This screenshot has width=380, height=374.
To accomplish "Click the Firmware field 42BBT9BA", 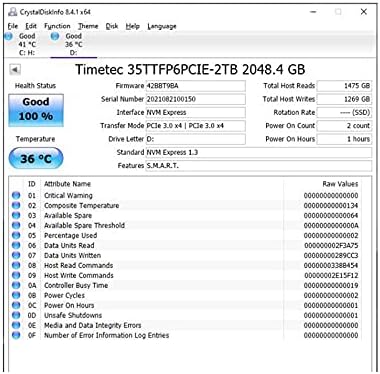I will click(x=195, y=86).
